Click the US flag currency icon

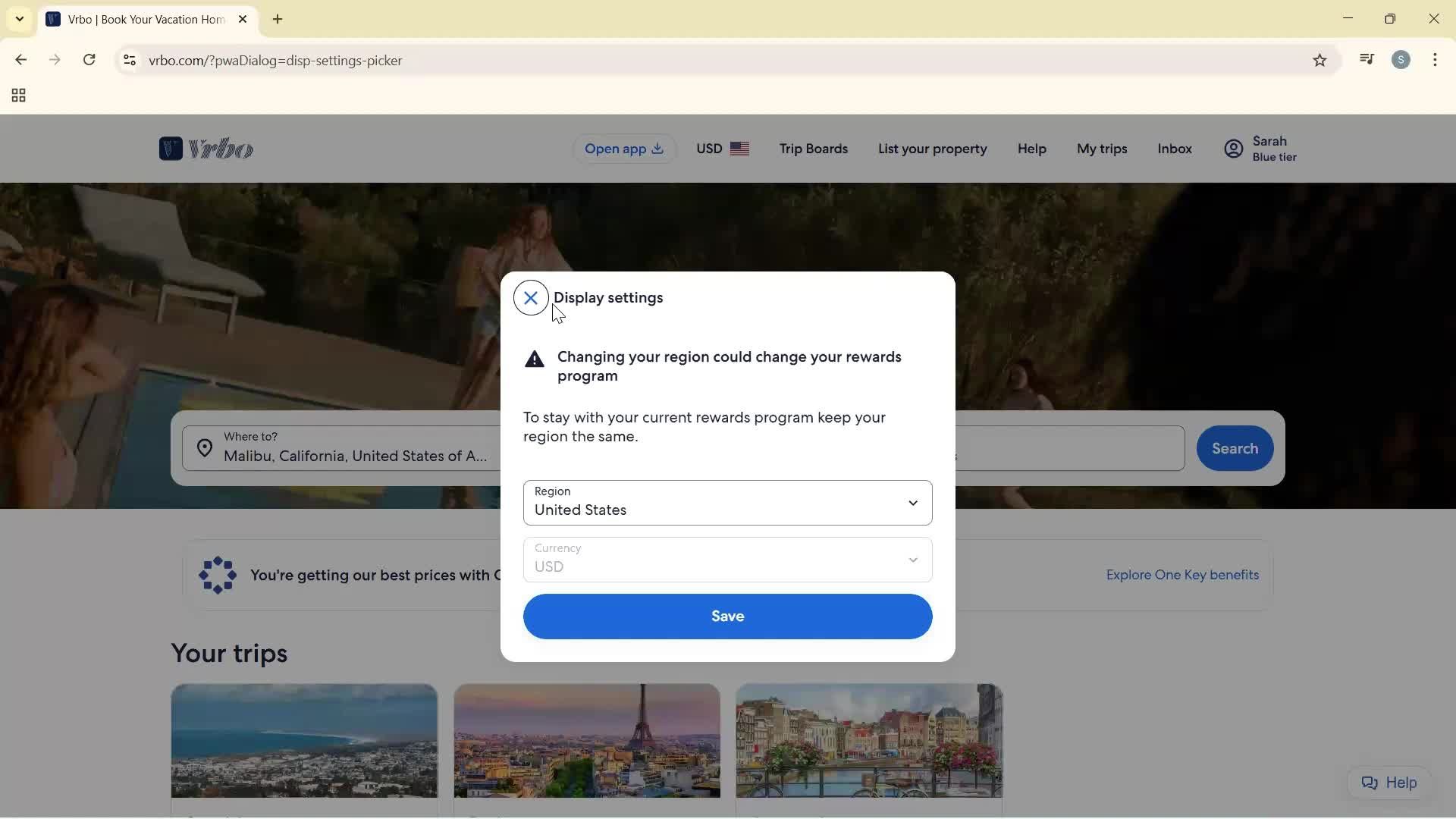tap(741, 149)
